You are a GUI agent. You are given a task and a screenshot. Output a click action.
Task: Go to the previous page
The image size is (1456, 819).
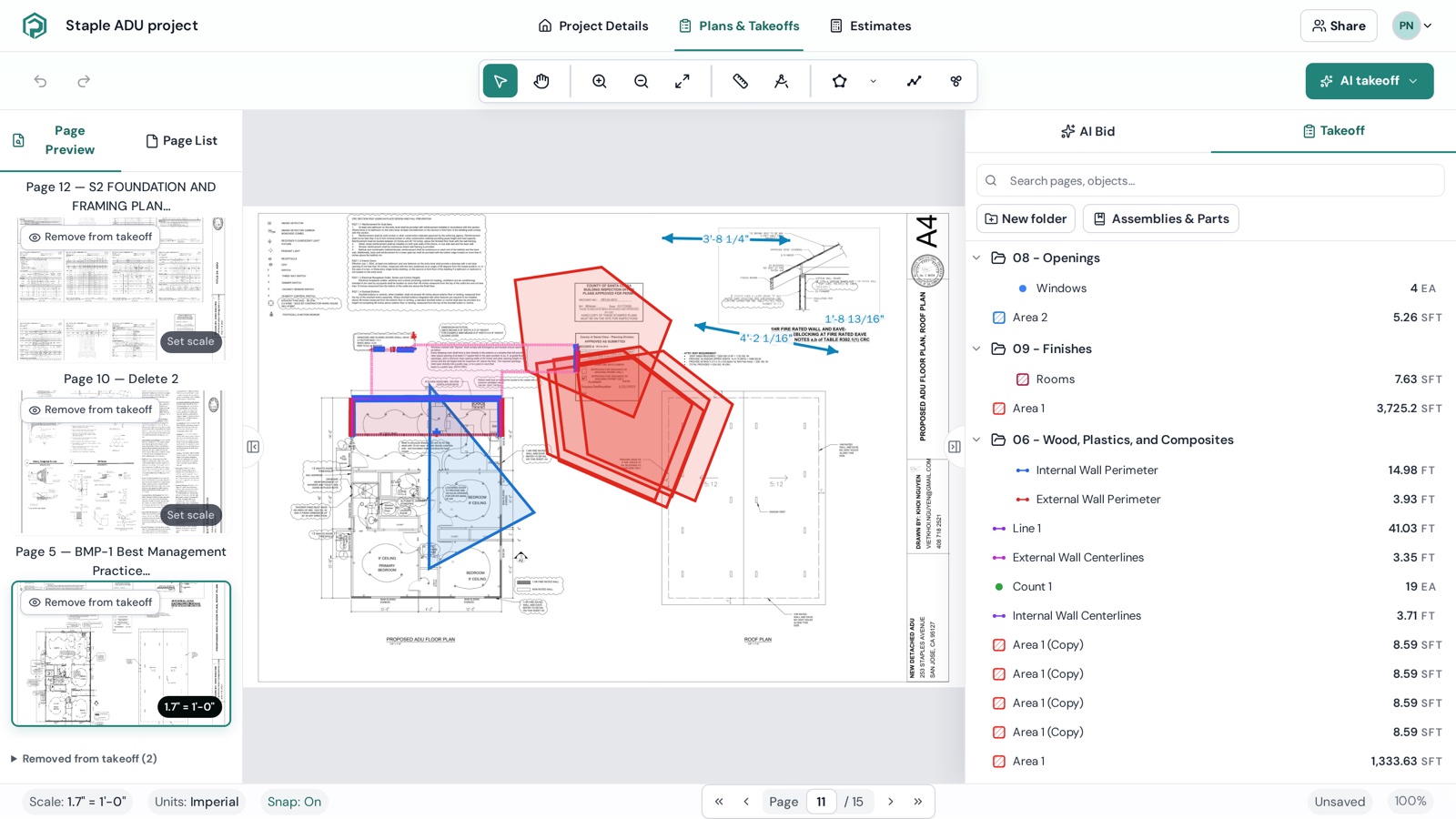click(746, 802)
